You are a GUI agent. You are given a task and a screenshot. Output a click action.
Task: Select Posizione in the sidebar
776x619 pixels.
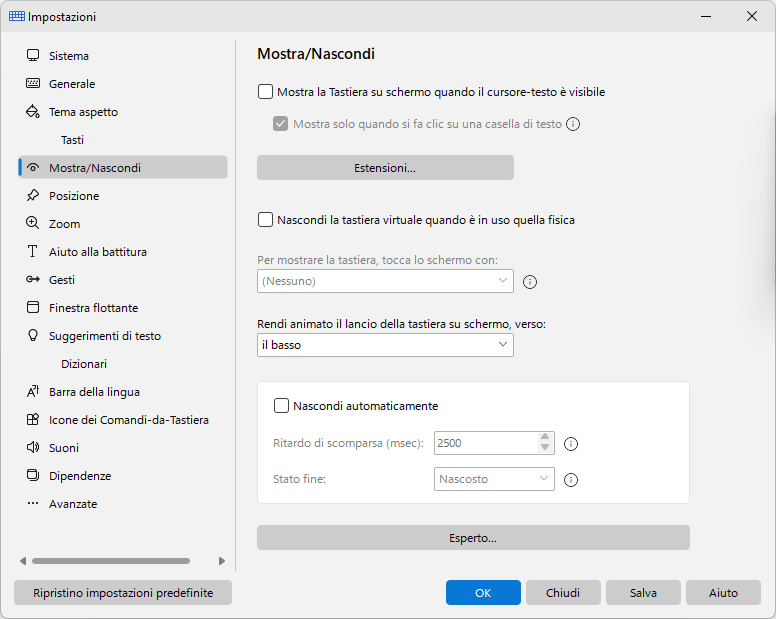pyautogui.click(x=123, y=195)
